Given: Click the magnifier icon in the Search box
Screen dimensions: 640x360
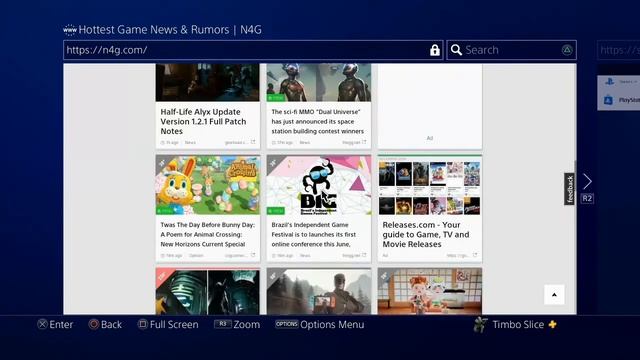Looking at the screenshot, I should (456, 50).
